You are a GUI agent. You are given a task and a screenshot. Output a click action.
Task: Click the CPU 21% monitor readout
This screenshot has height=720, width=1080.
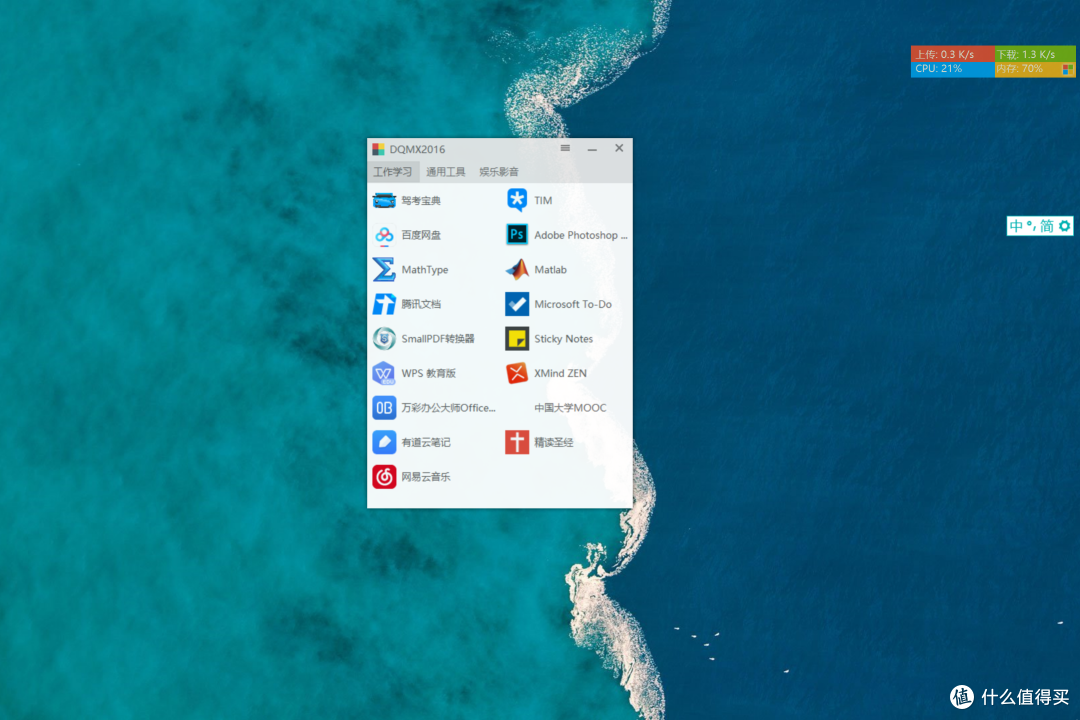coord(952,69)
